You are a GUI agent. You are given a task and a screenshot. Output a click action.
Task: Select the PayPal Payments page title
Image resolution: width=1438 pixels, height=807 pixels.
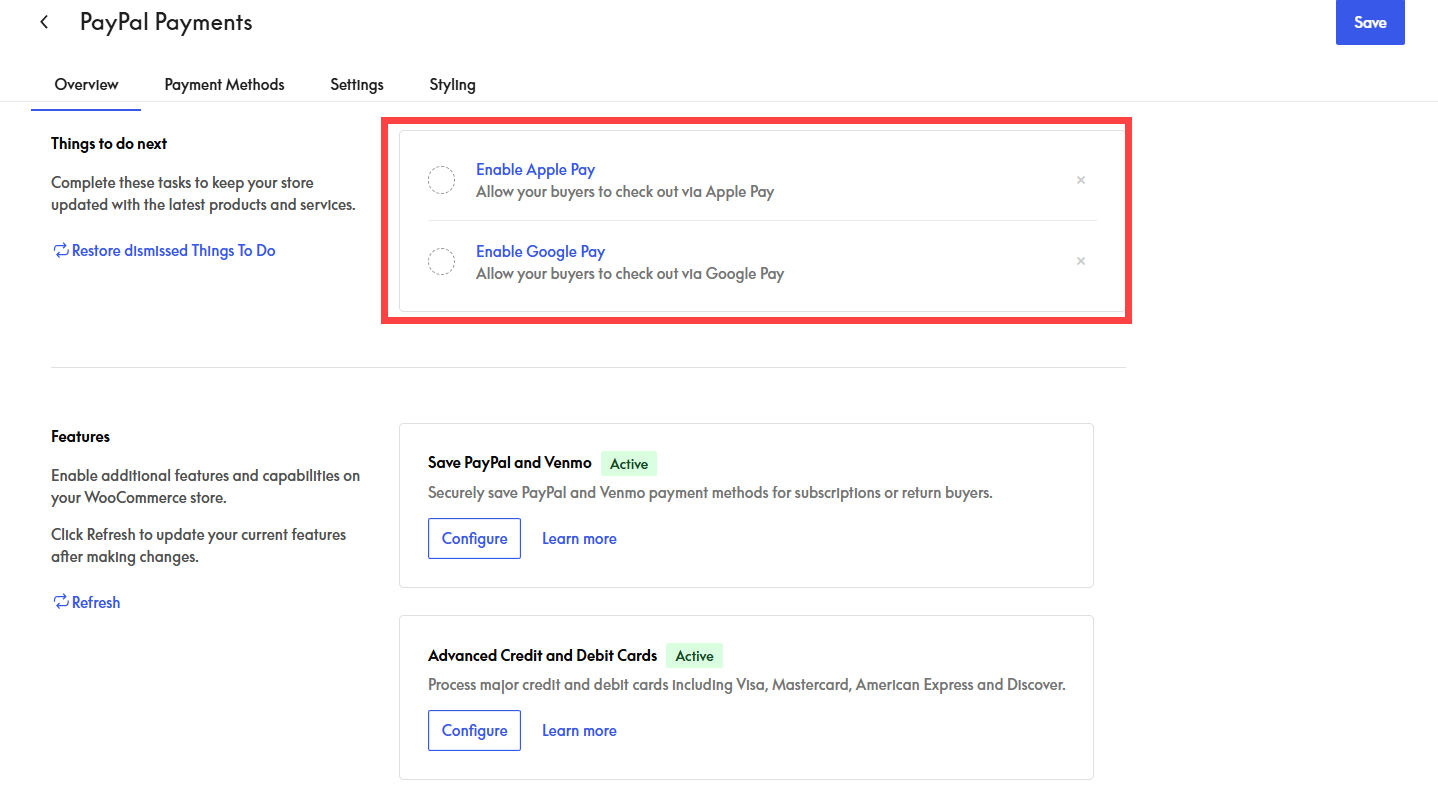pos(166,22)
